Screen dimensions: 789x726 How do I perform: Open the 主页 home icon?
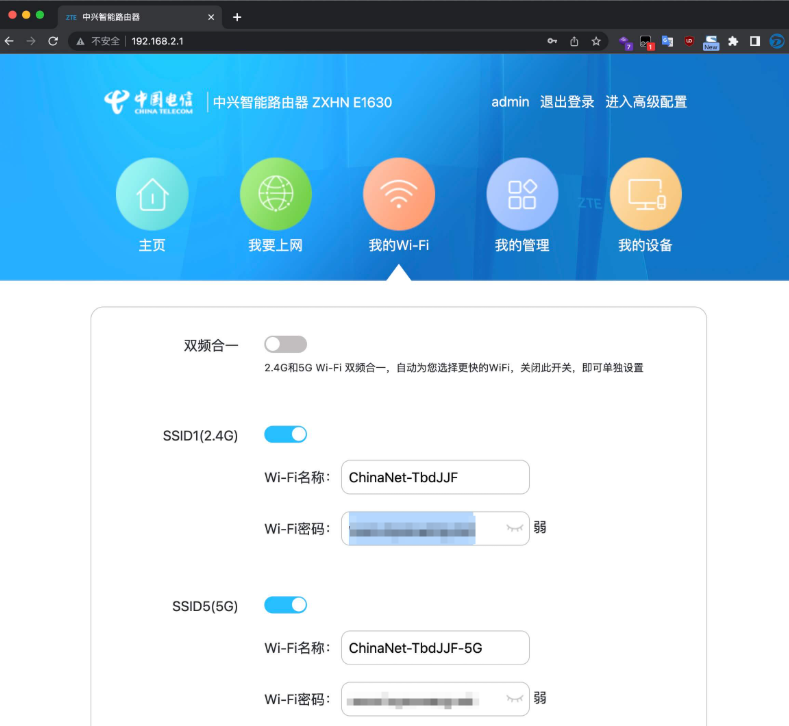152,194
